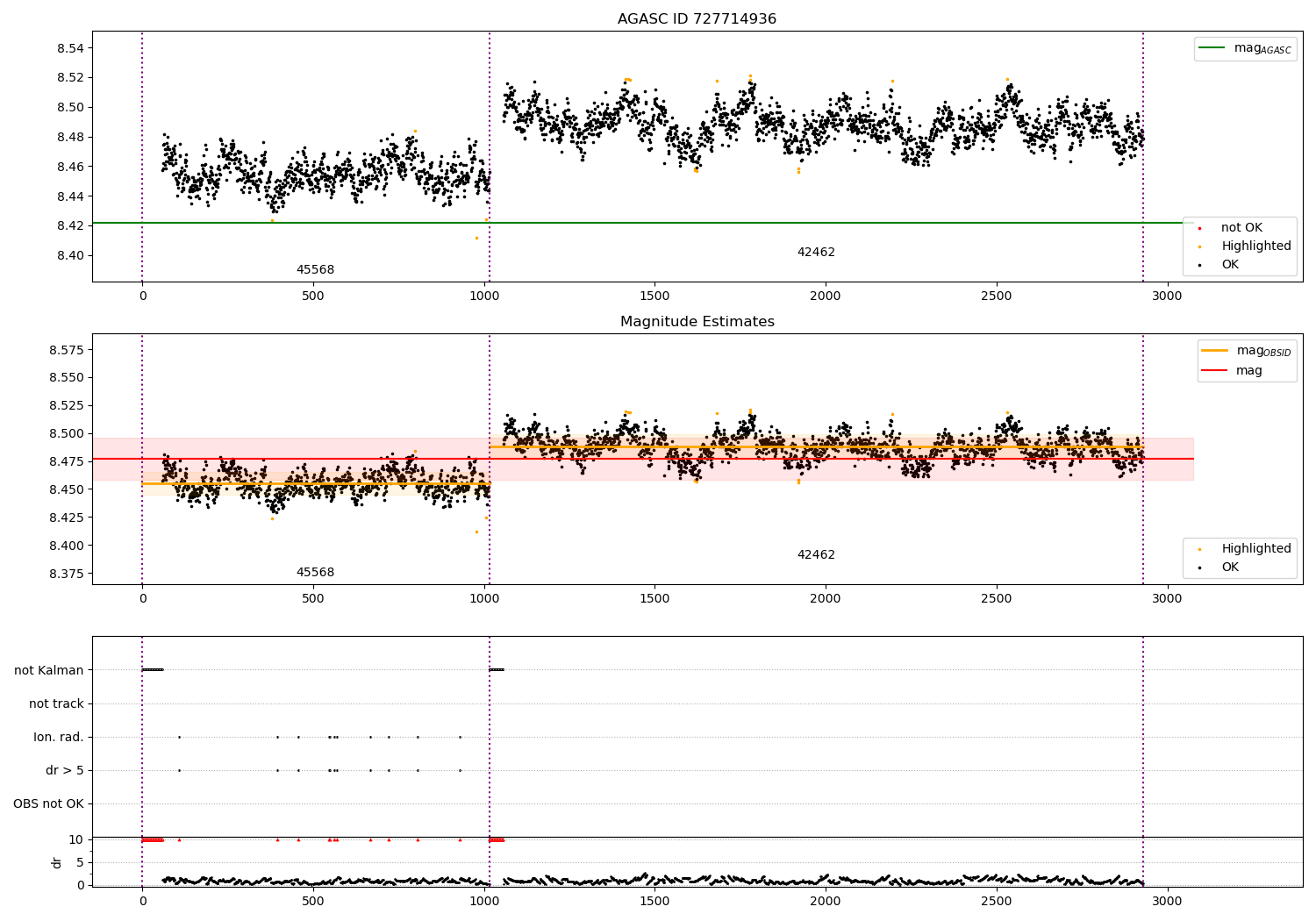Click the 'OBS not OK' axis label
1316x921 pixels.
click(48, 804)
